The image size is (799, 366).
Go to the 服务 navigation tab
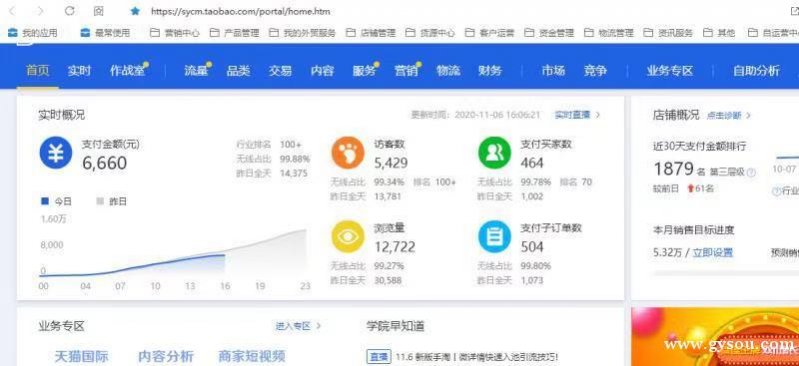click(364, 71)
